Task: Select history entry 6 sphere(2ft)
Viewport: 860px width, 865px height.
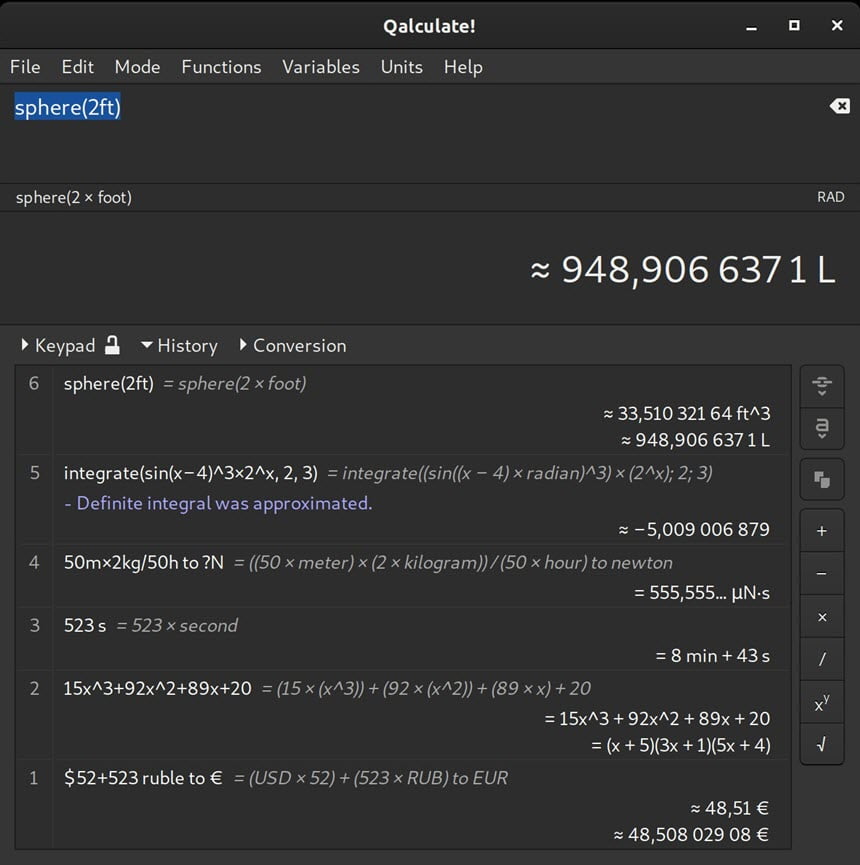Action: click(109, 383)
